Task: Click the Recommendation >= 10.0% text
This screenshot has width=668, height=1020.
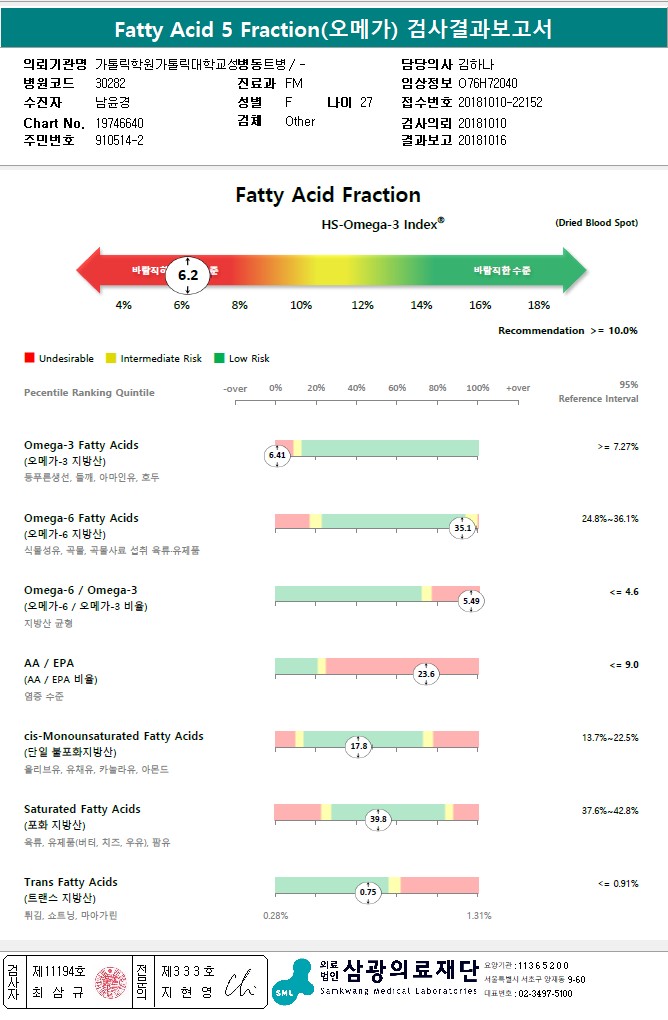Action: [x=567, y=331]
